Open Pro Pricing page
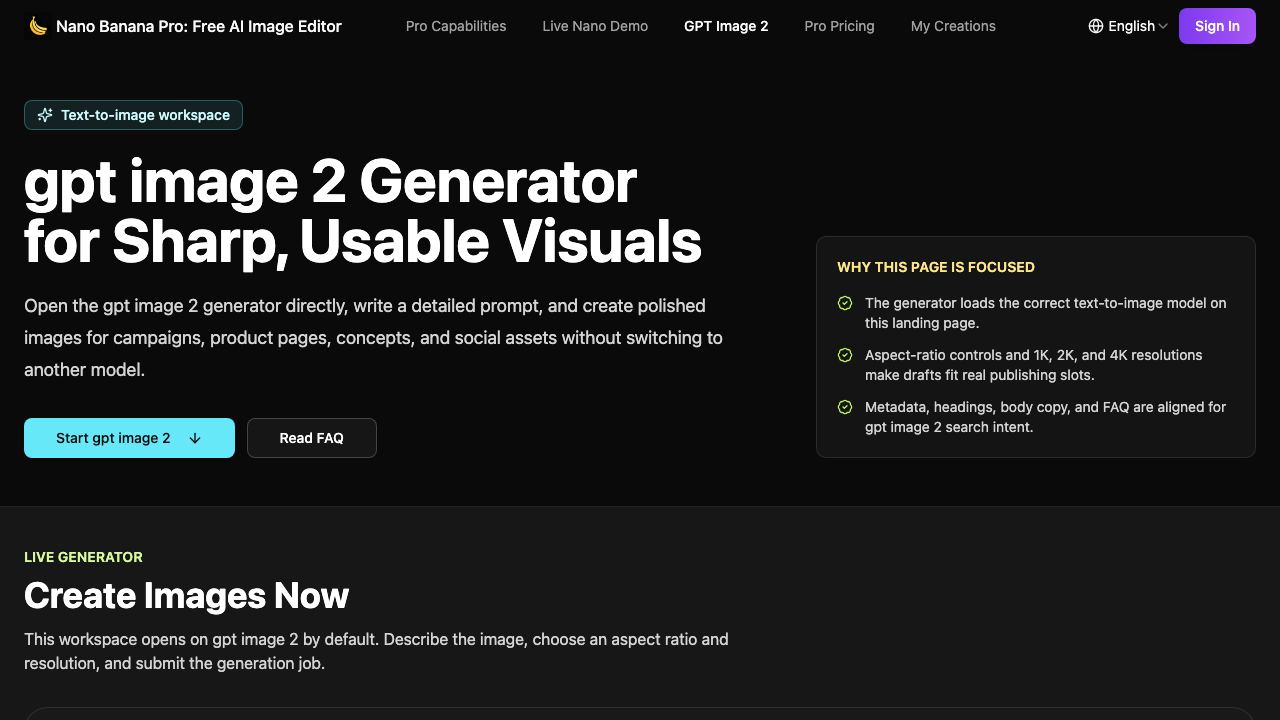The height and width of the screenshot is (720, 1280). click(839, 26)
